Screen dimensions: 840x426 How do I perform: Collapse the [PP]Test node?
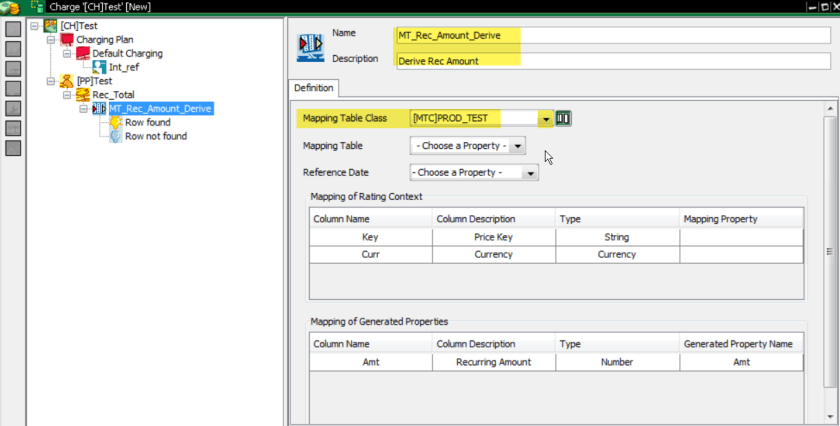pyautogui.click(x=51, y=81)
